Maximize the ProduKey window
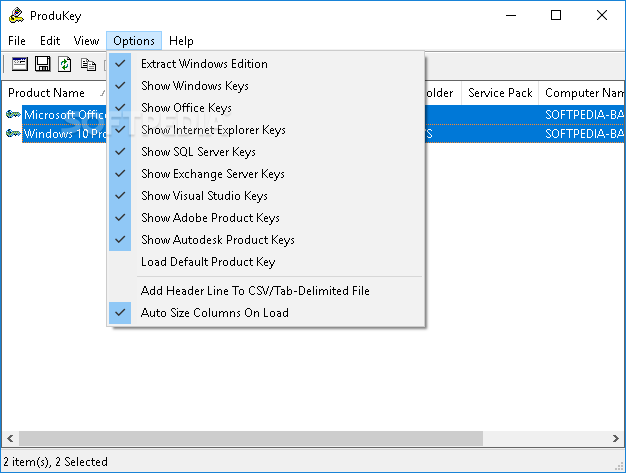Viewport: 626px width, 473px height. 556,15
